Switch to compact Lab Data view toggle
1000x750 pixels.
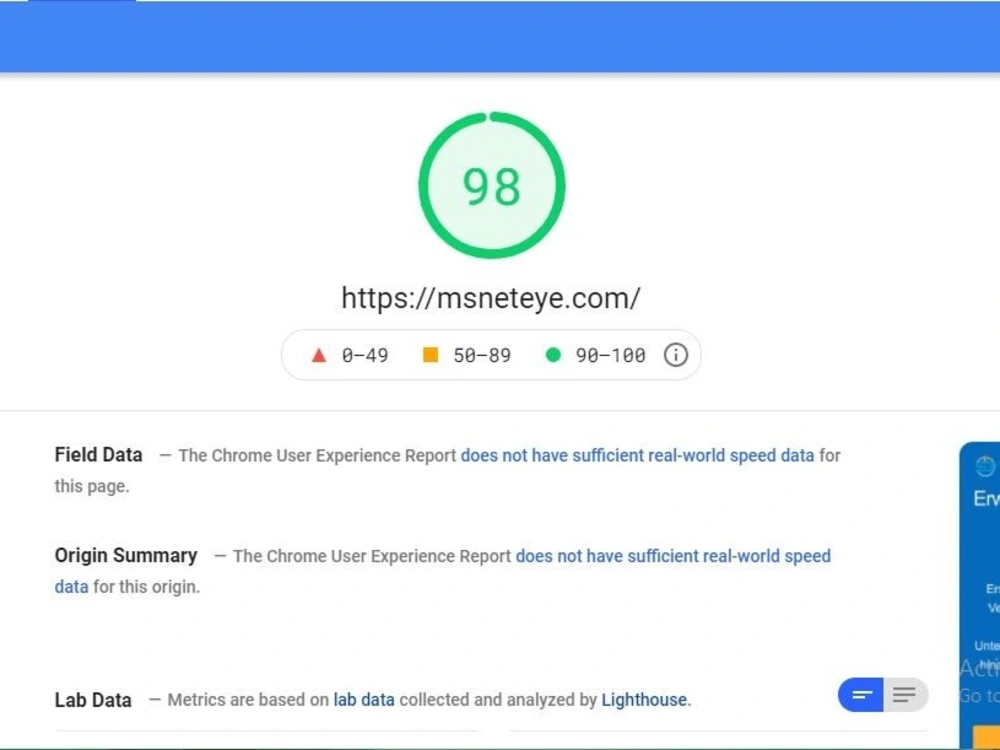(860, 695)
